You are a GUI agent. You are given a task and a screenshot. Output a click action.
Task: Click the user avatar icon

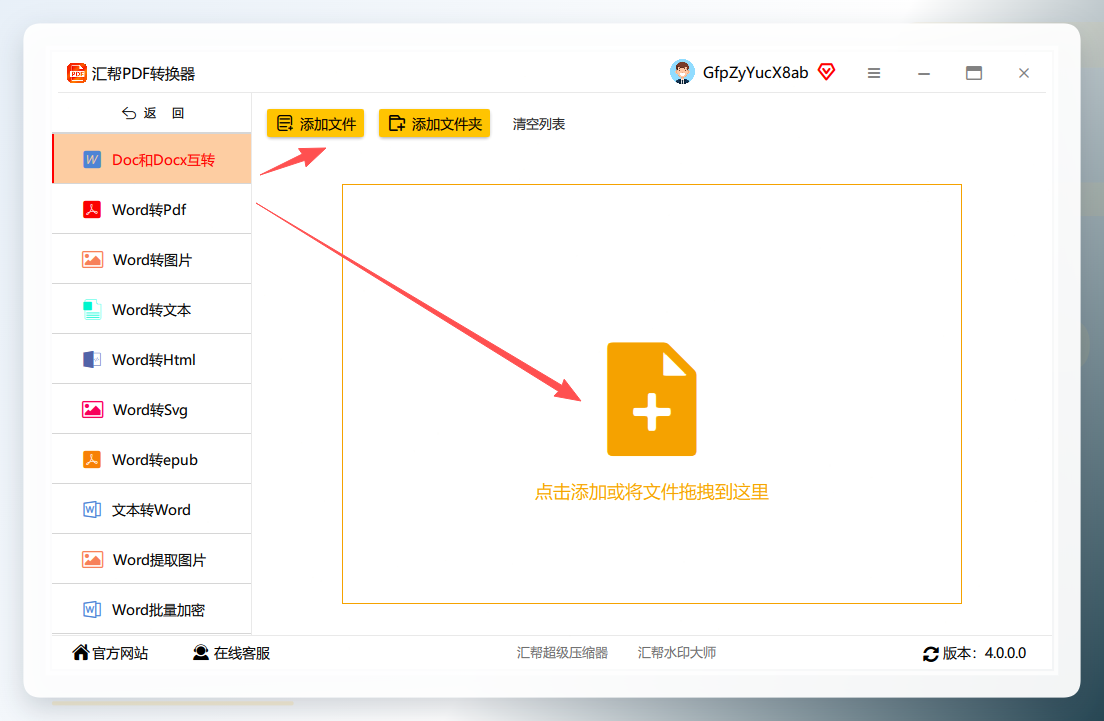point(682,72)
